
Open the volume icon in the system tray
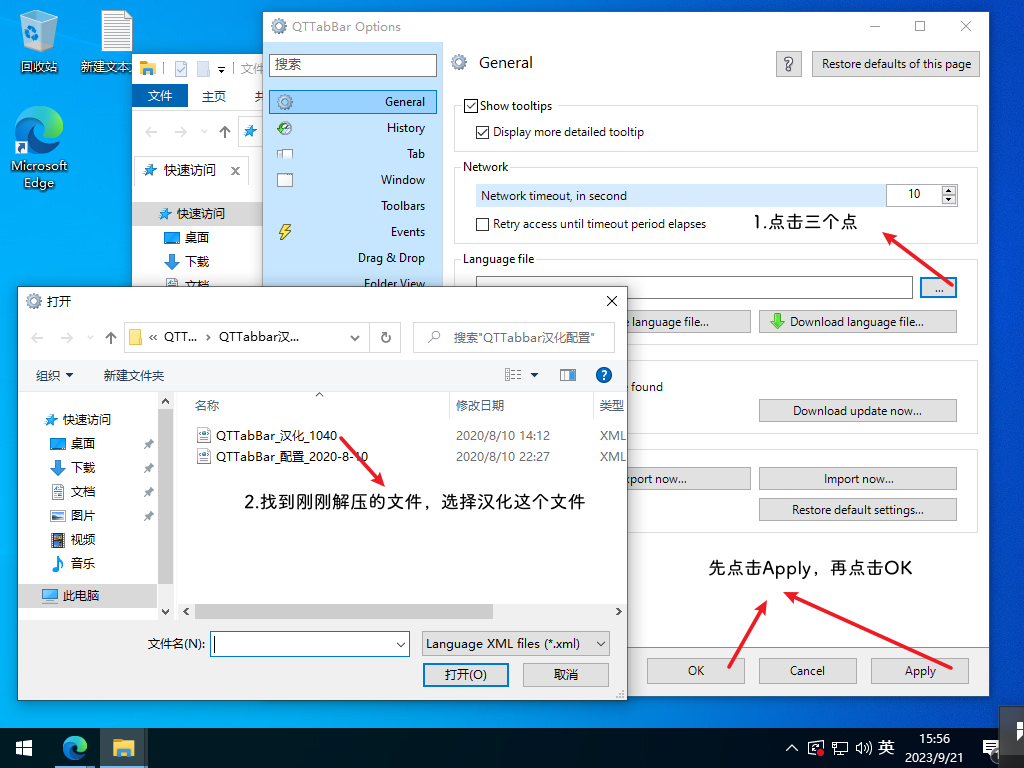pos(863,748)
